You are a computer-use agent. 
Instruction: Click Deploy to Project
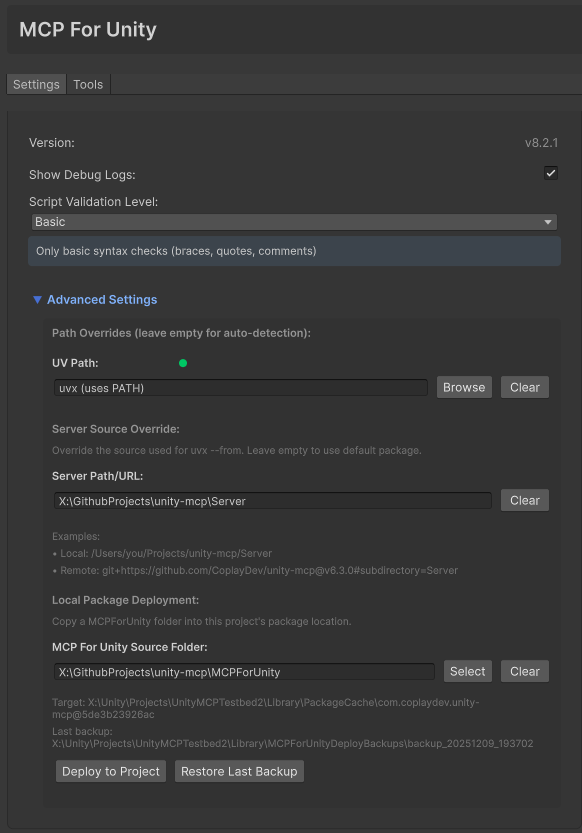[110, 771]
